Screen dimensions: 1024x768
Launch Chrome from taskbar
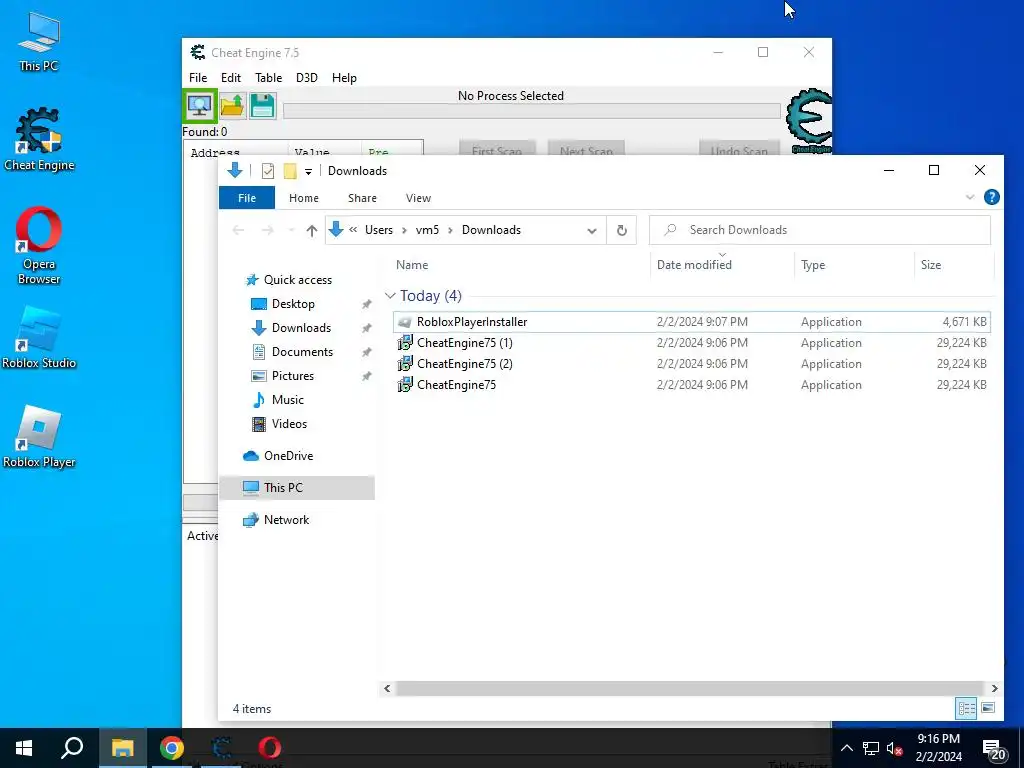(172, 748)
